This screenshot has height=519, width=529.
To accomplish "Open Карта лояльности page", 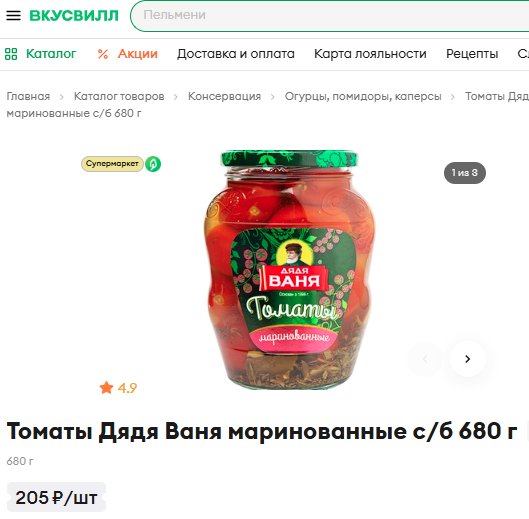I will point(370,54).
